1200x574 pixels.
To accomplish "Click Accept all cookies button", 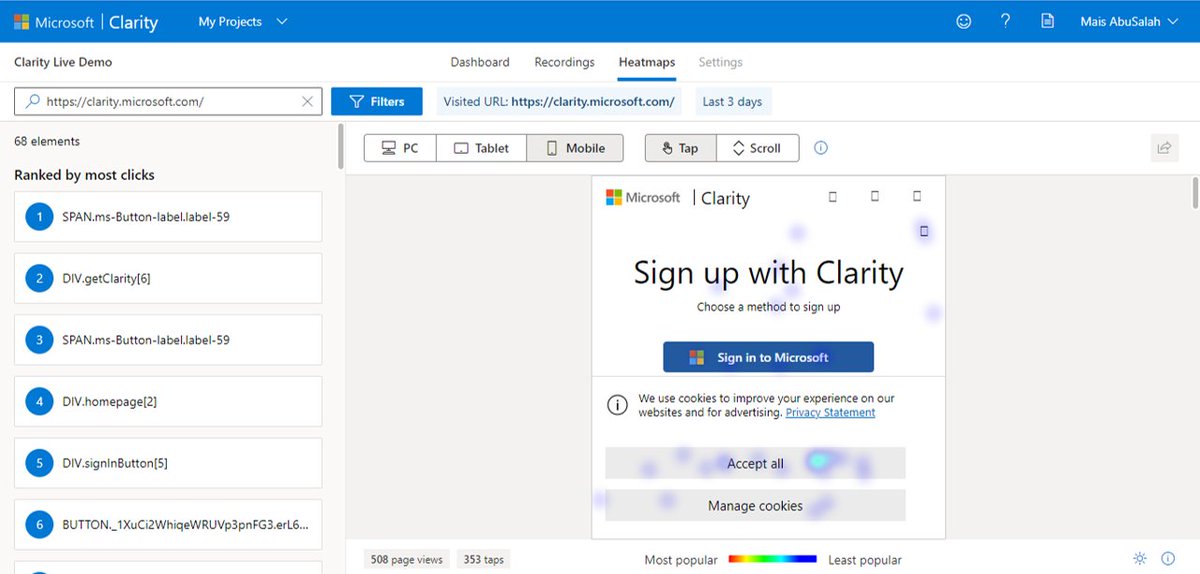I will click(755, 463).
